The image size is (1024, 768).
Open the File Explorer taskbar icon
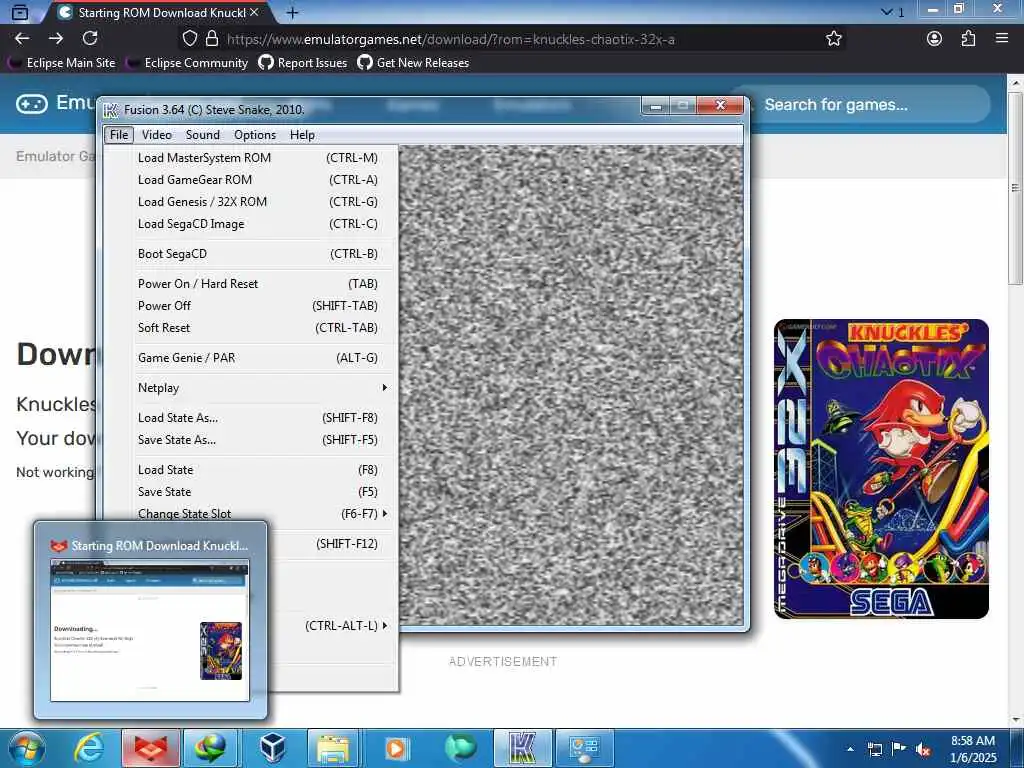[x=333, y=748]
